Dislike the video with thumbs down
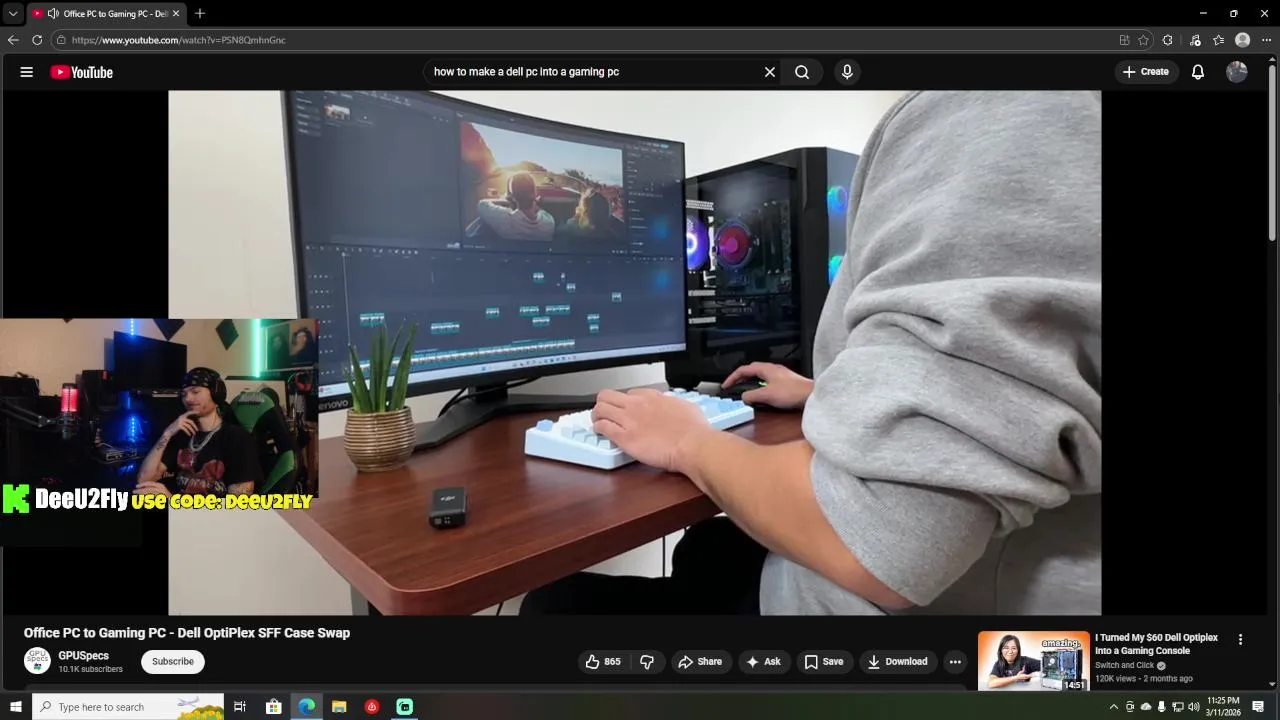The height and width of the screenshot is (720, 1280). pyautogui.click(x=647, y=662)
